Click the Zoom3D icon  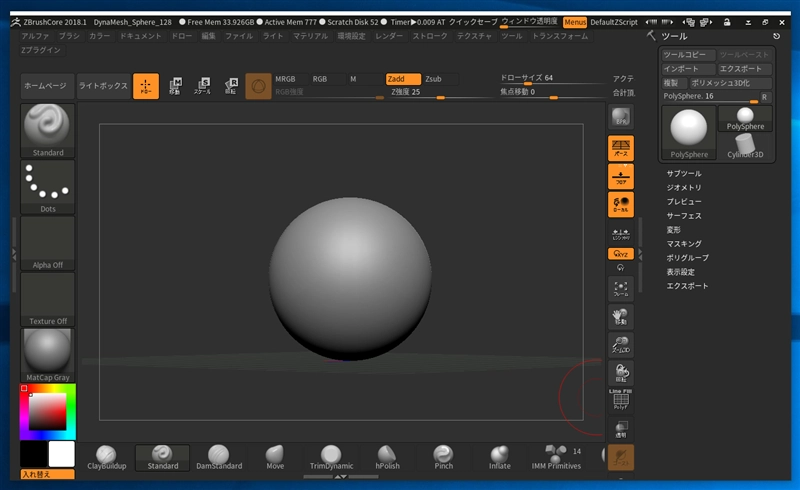[620, 345]
